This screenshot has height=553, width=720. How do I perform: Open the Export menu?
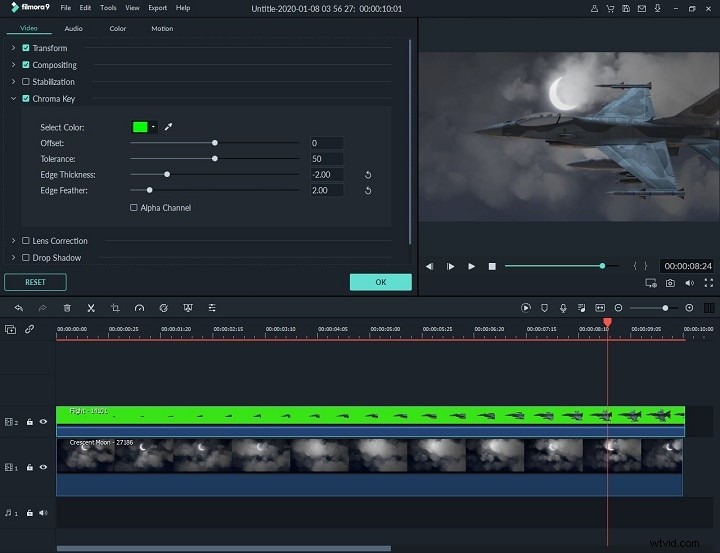click(x=158, y=8)
